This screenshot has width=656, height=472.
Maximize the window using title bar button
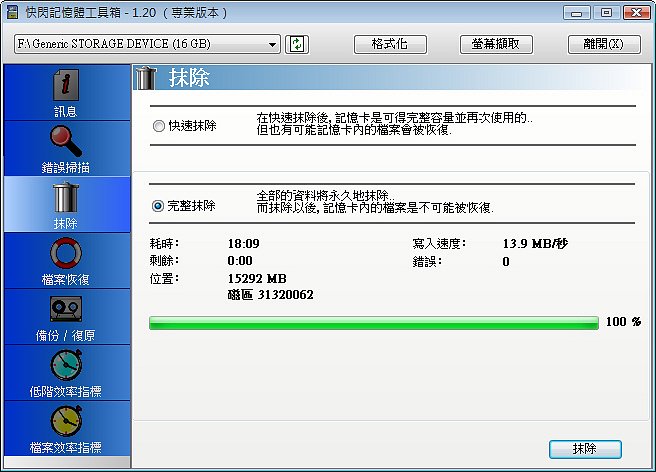pyautogui.click(x=606, y=13)
